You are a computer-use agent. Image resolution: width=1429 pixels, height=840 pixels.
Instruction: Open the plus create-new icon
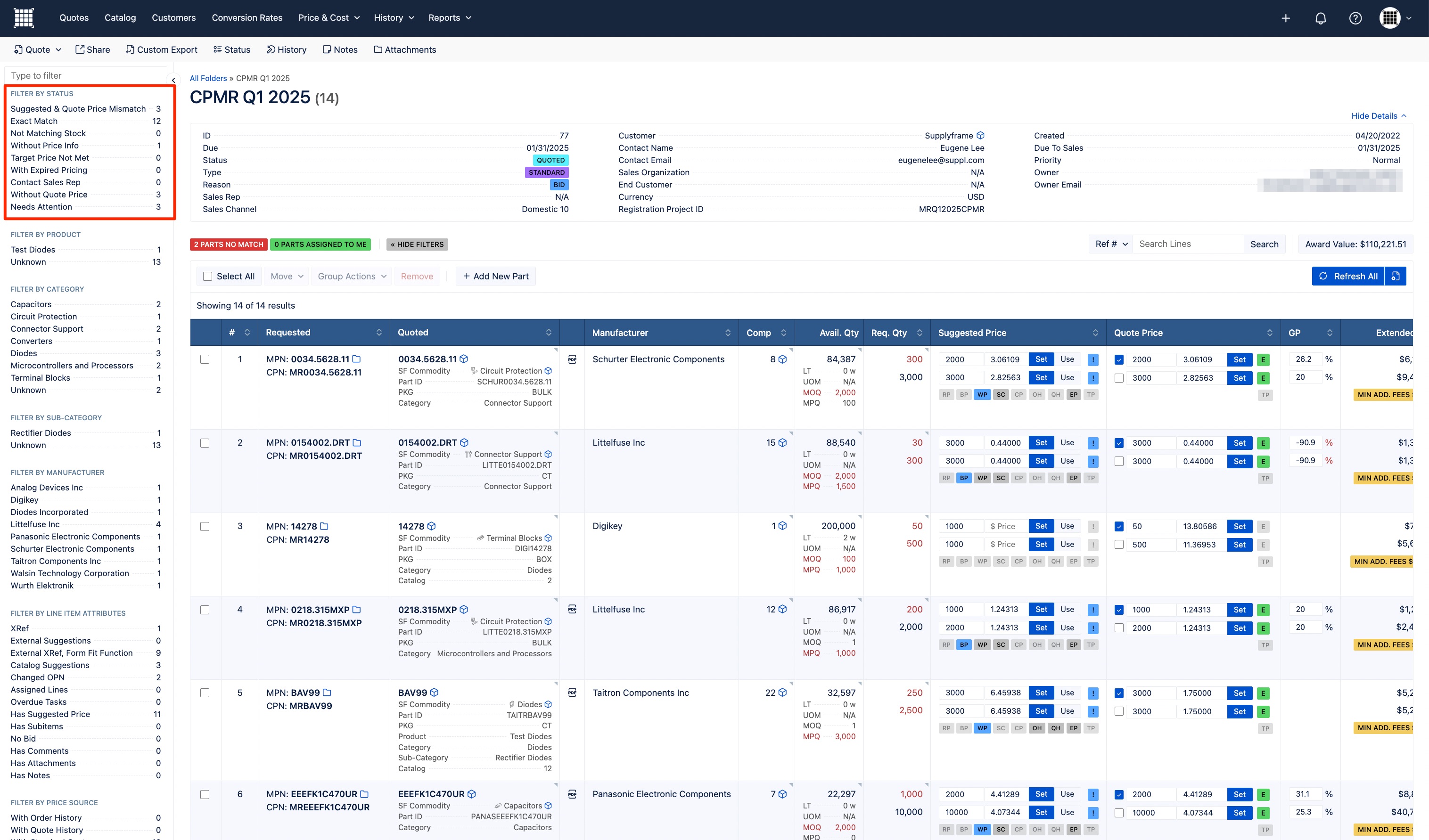pos(1286,18)
